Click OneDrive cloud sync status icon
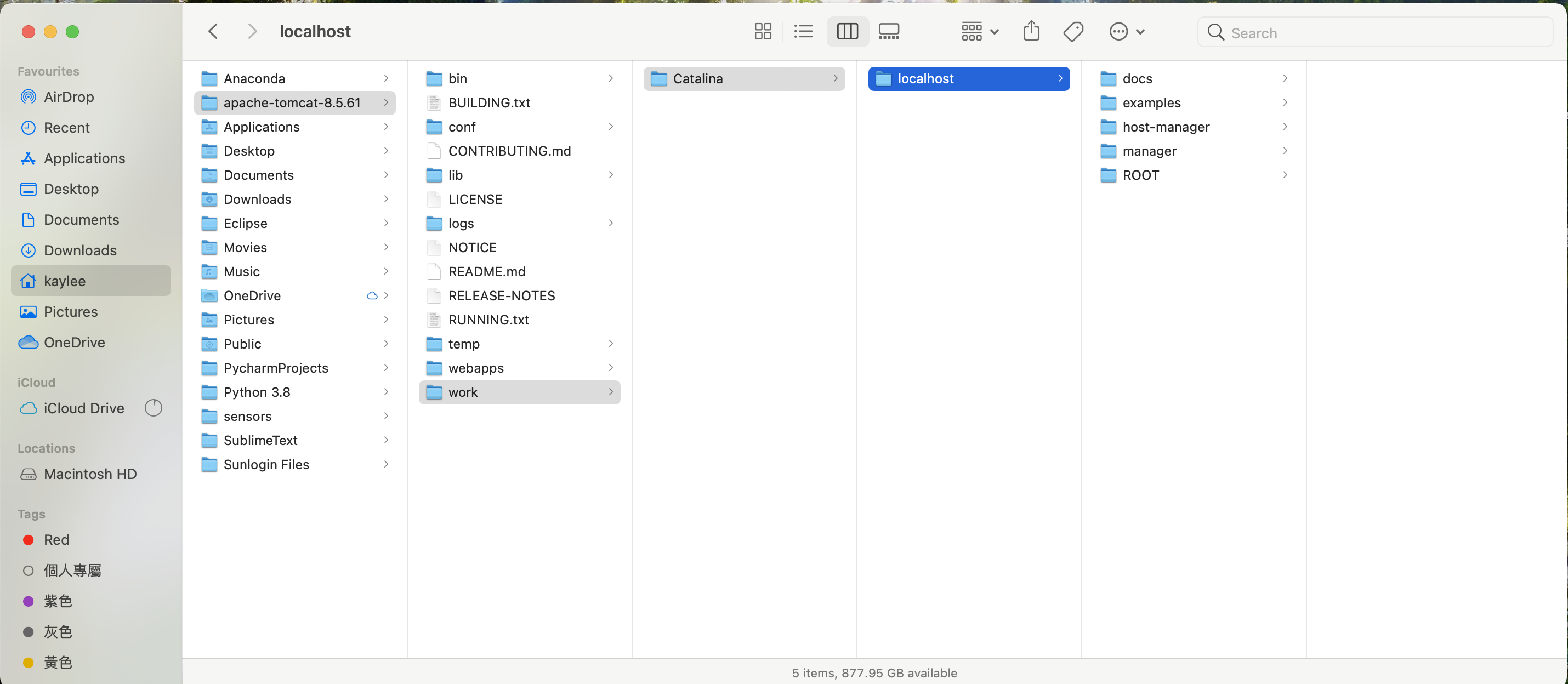 (372, 296)
